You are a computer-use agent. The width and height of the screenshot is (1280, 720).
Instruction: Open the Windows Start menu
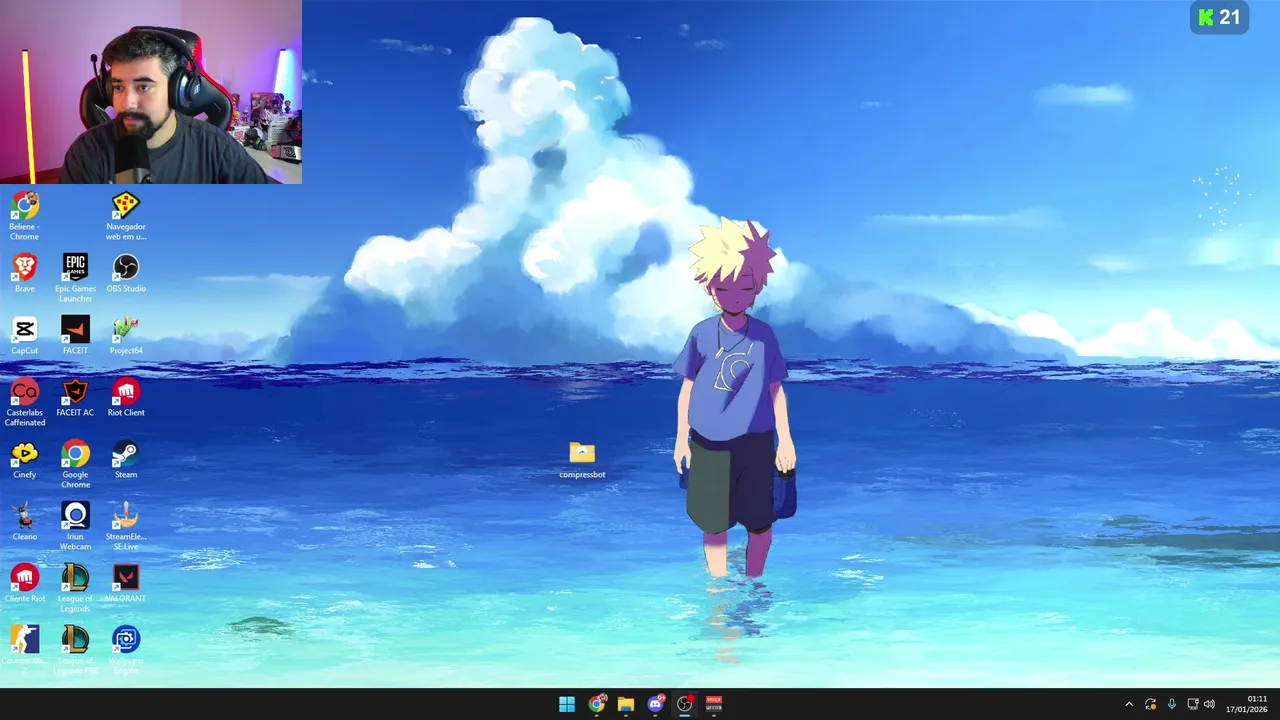(x=567, y=704)
